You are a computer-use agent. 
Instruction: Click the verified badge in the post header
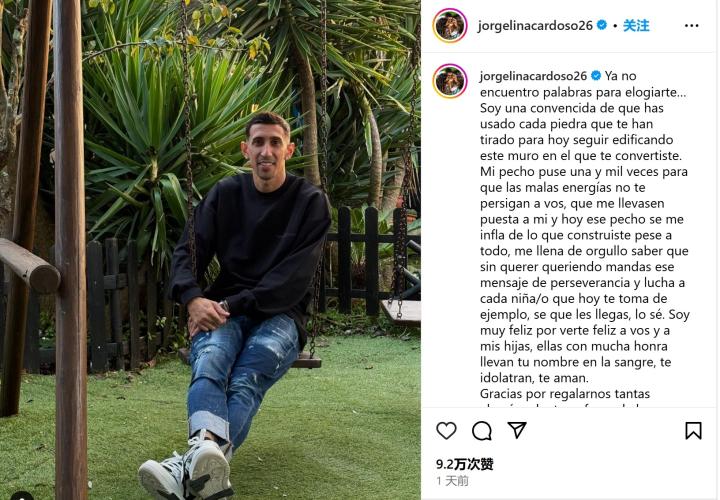602,25
